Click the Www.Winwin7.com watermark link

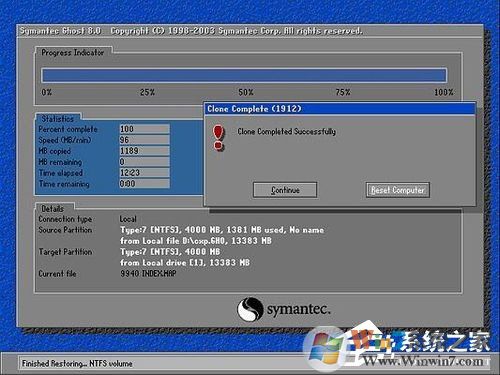[422, 361]
